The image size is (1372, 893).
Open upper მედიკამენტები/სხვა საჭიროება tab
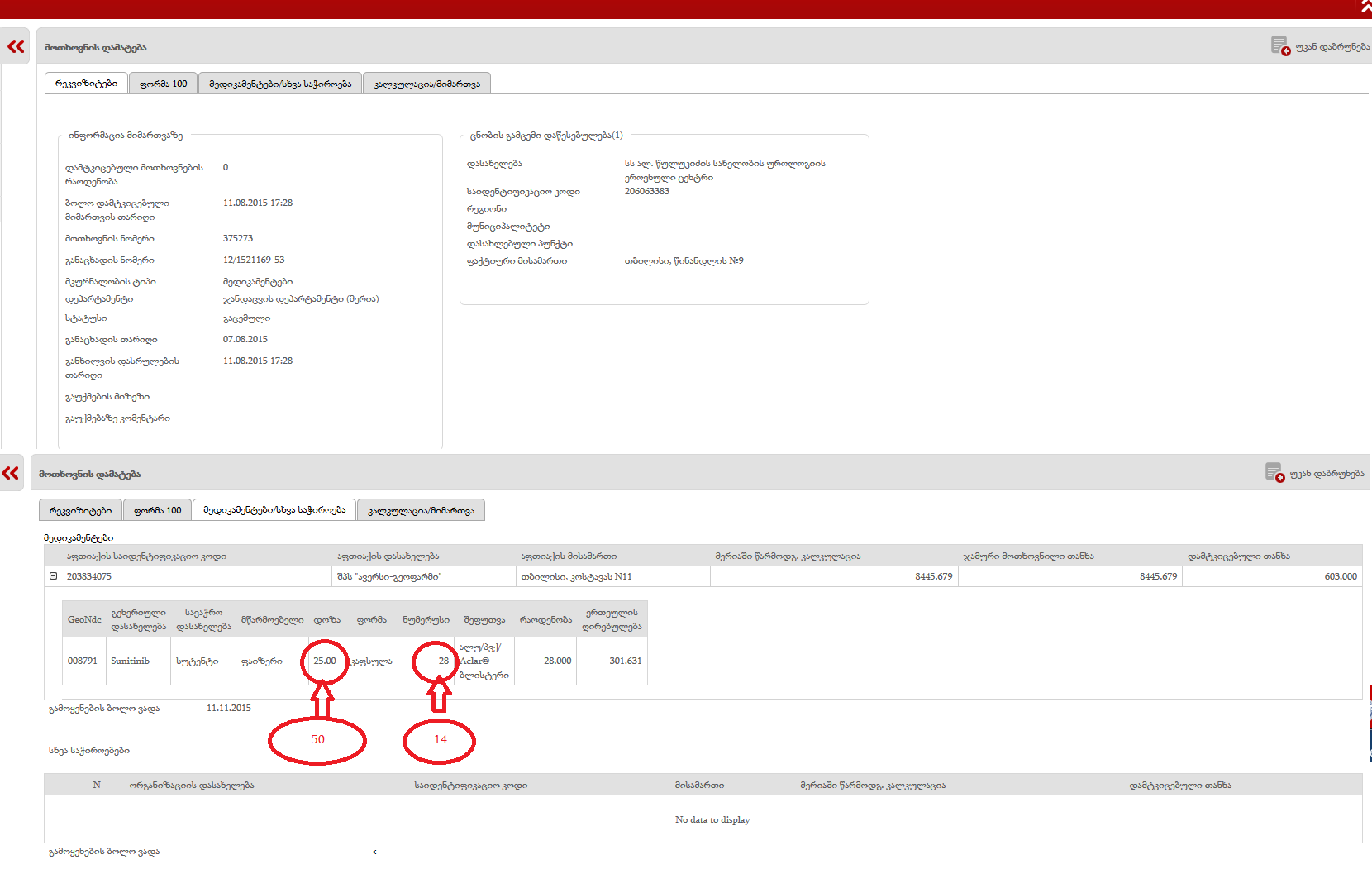pos(279,84)
